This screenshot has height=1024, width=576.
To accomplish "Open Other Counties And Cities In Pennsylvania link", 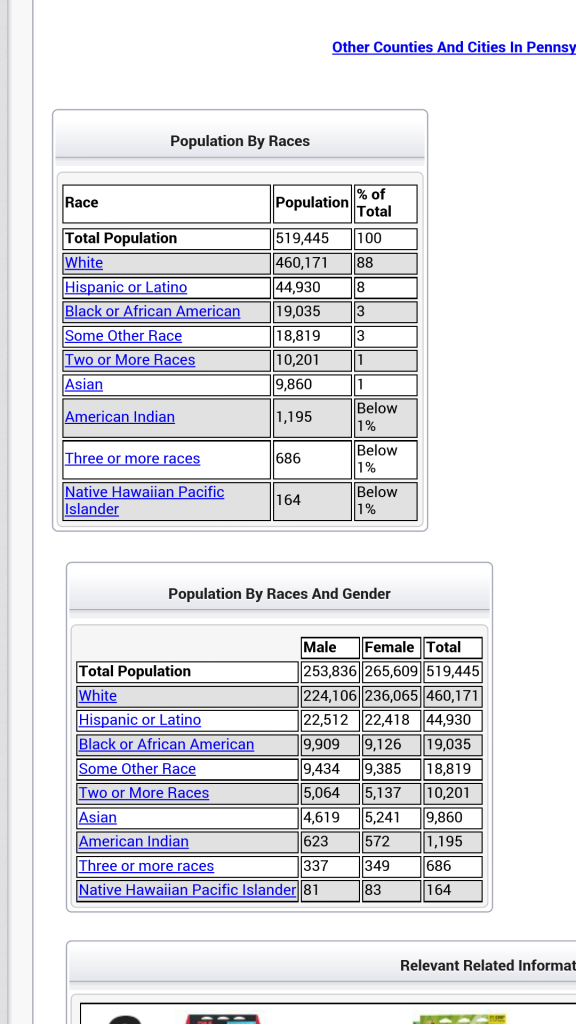I will tap(454, 48).
